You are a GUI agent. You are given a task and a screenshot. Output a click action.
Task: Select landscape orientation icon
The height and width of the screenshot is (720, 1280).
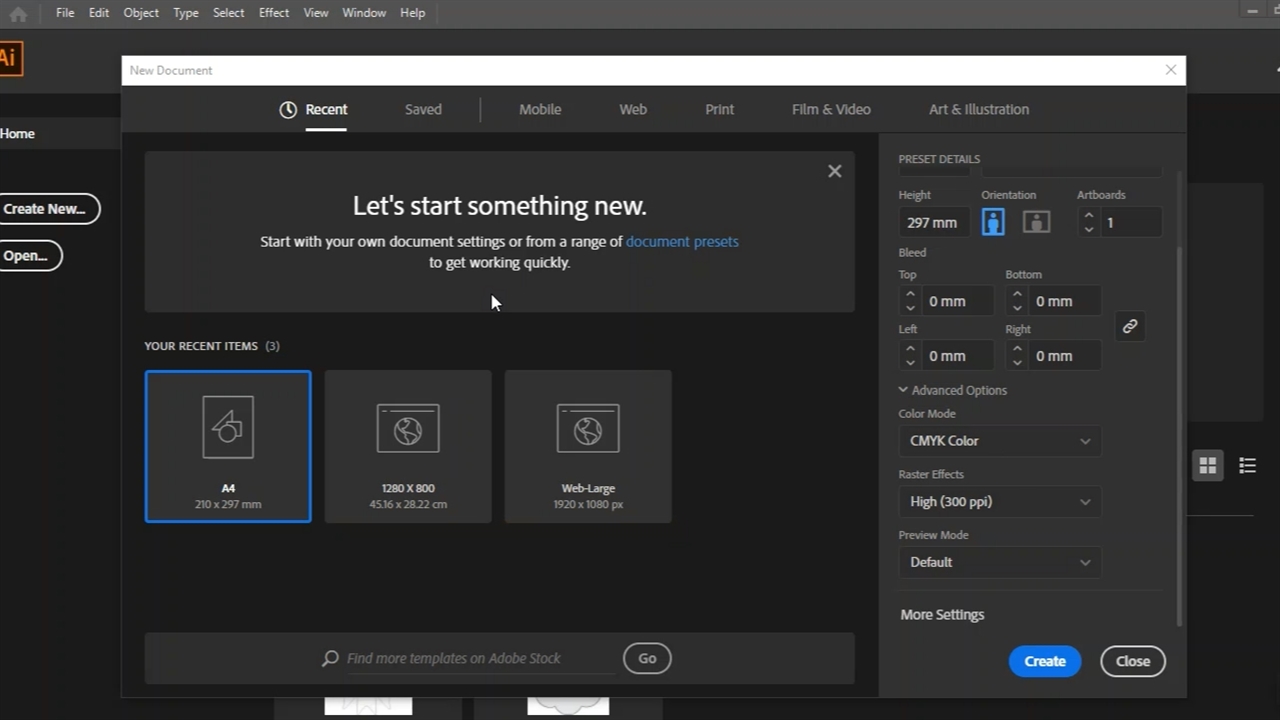[x=1036, y=222]
